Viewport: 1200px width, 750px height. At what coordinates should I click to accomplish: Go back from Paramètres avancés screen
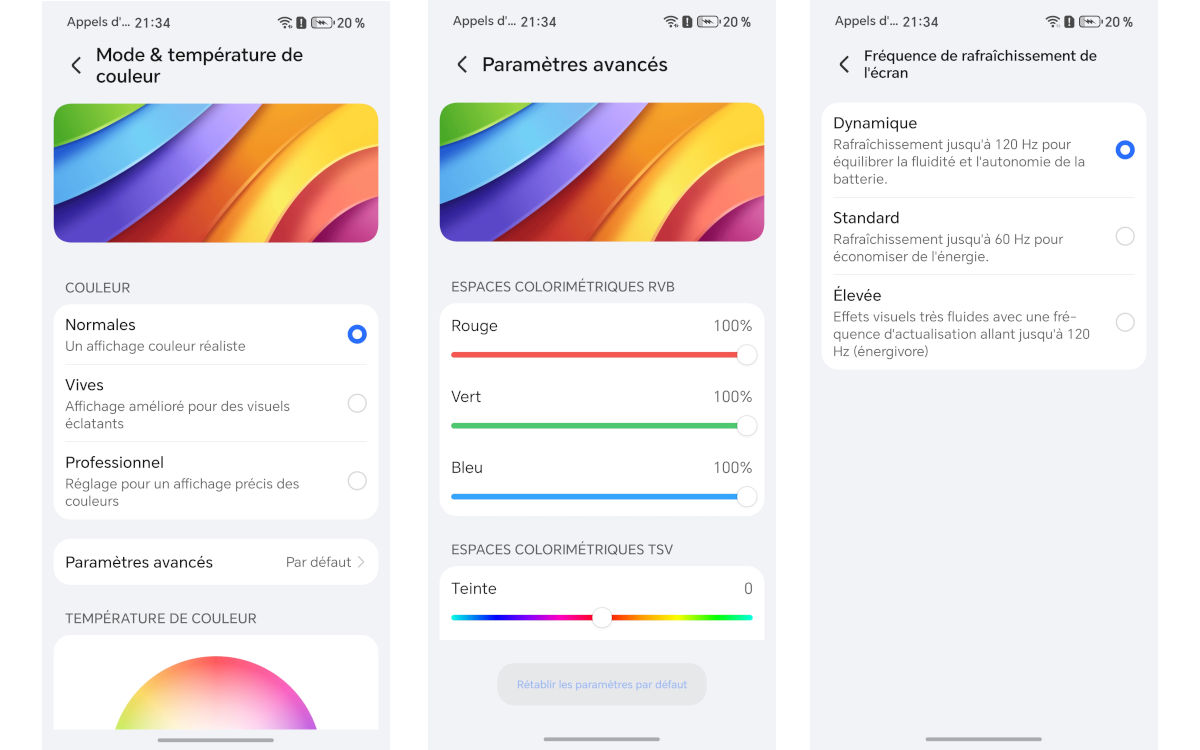462,65
